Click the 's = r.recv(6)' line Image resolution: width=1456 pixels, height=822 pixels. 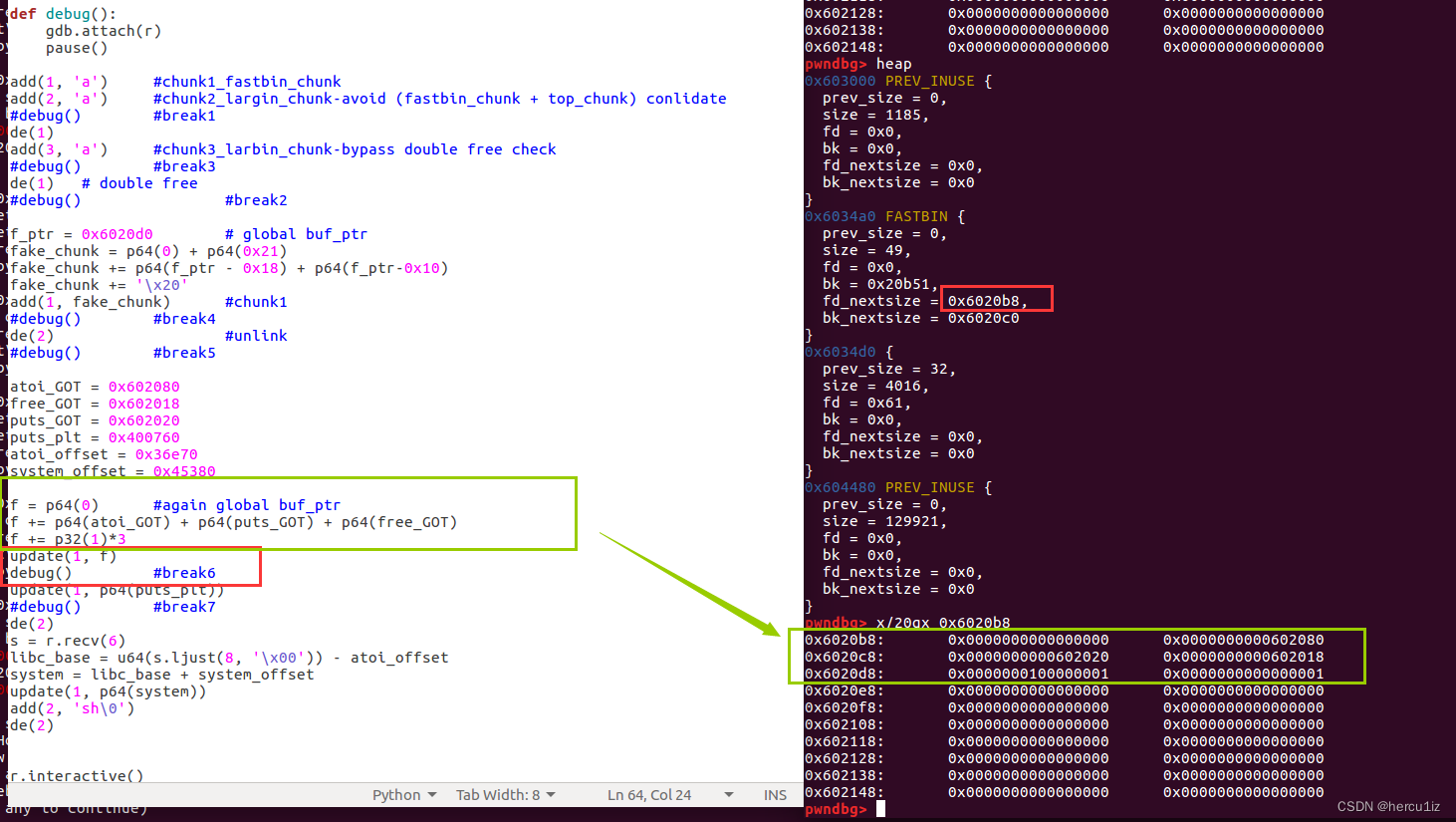click(x=68, y=641)
